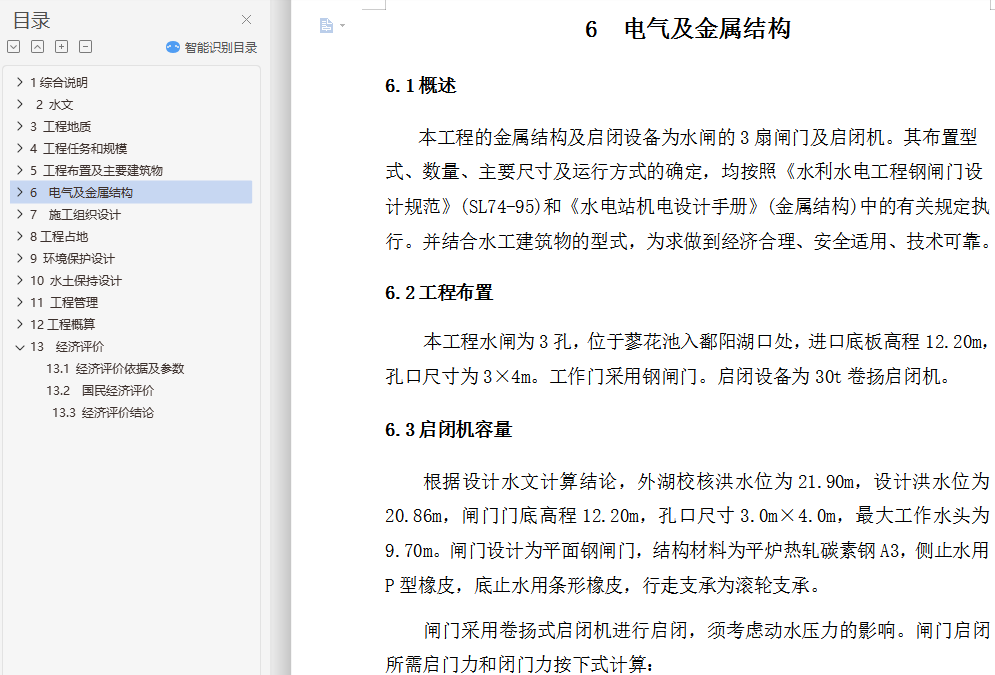
Task: Click the expand-all-levels icon in 目录 toolbar
Action: click(13, 47)
